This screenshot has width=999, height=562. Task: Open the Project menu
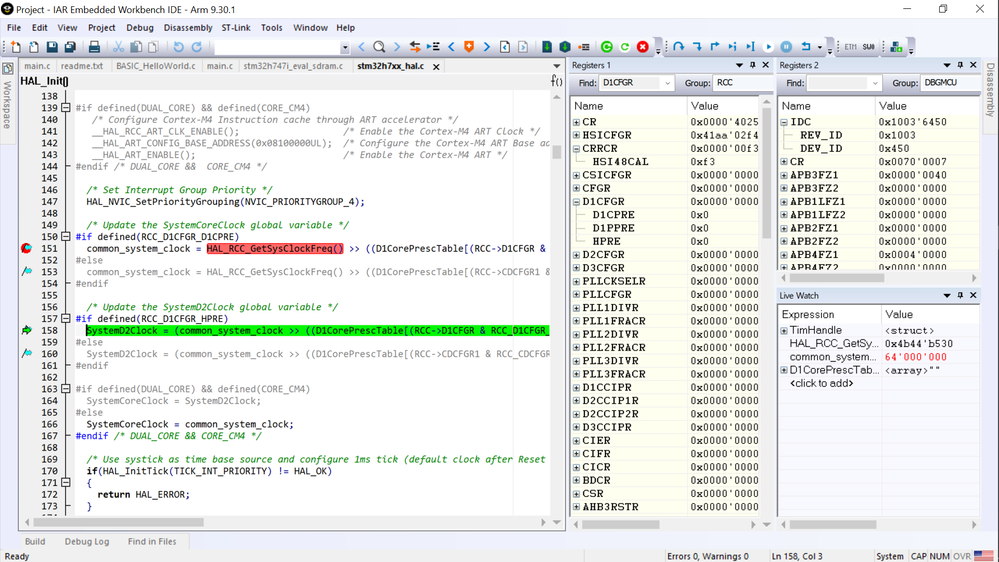pos(101,27)
